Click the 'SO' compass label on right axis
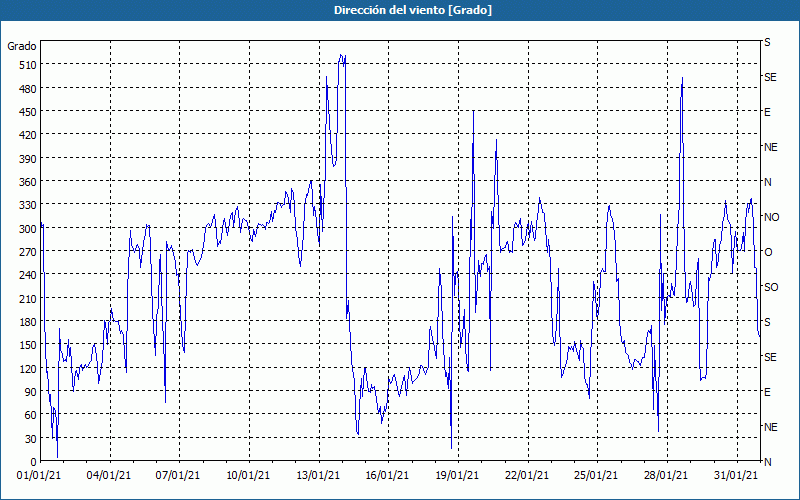The image size is (800, 500). click(x=771, y=287)
